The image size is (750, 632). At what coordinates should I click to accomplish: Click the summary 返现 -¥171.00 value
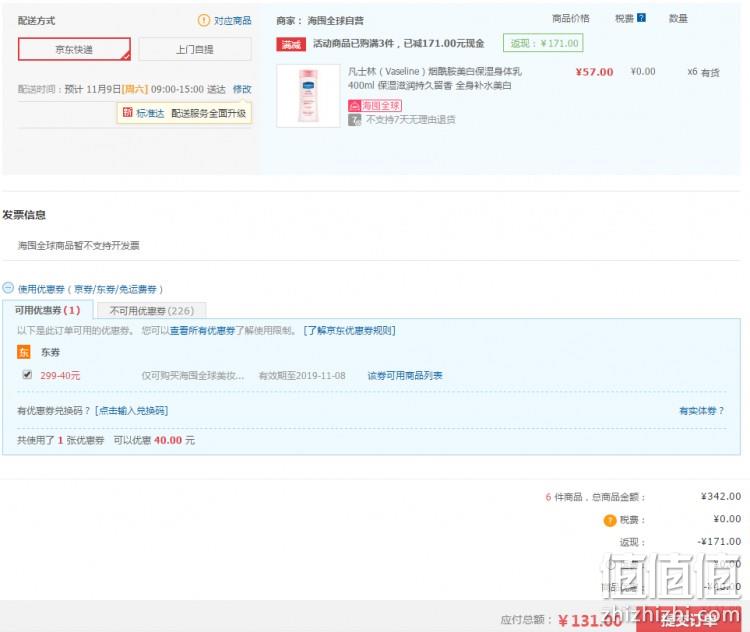719,542
